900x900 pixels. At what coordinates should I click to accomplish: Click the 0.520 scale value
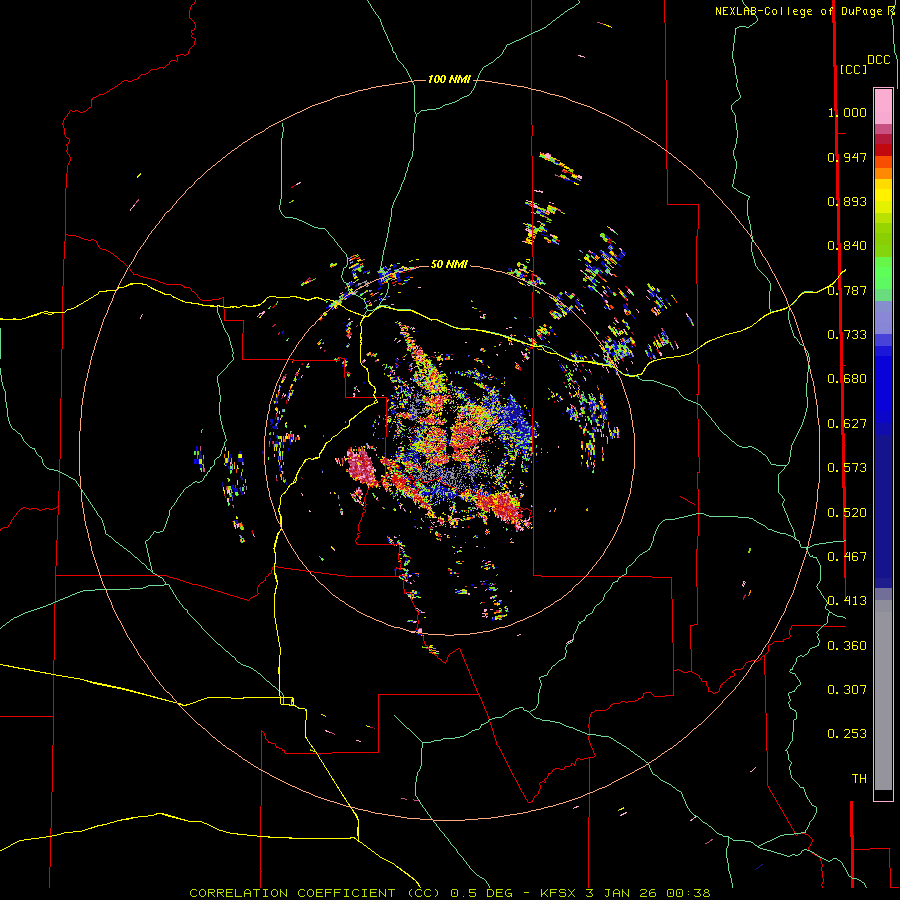pyautogui.click(x=847, y=513)
